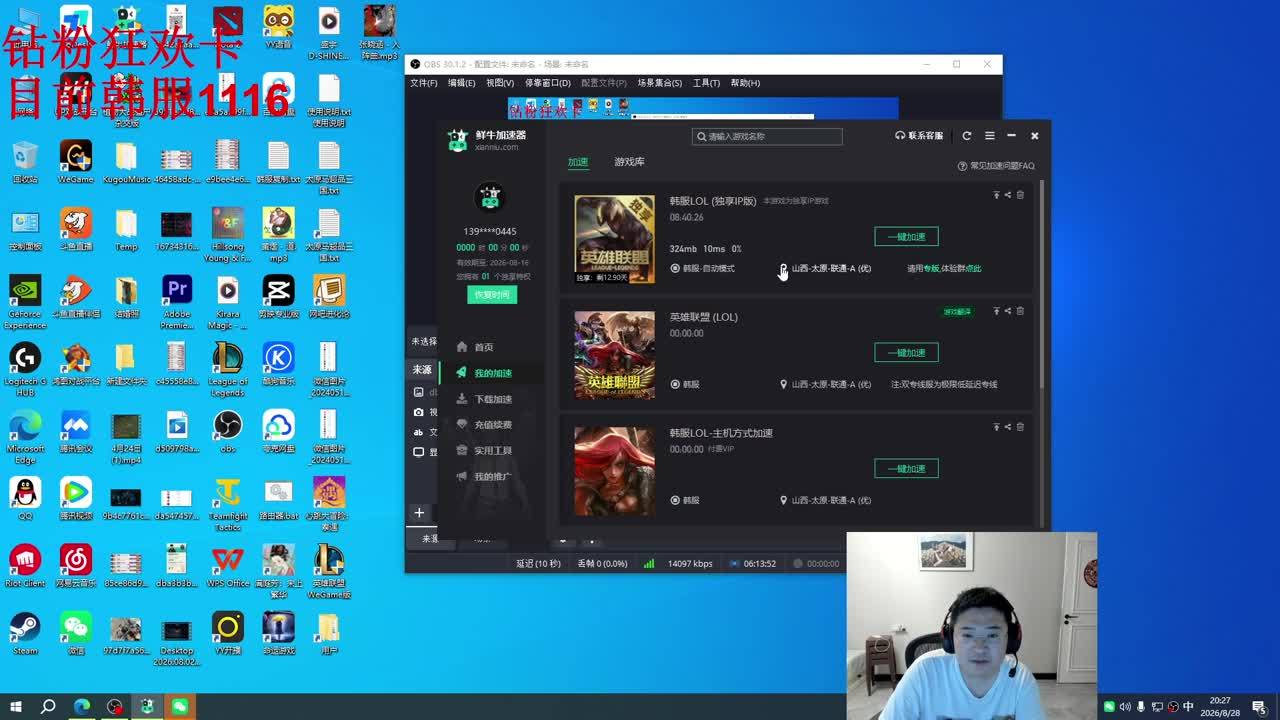
Task: Open the accelerator hamburger menu
Action: pos(990,136)
